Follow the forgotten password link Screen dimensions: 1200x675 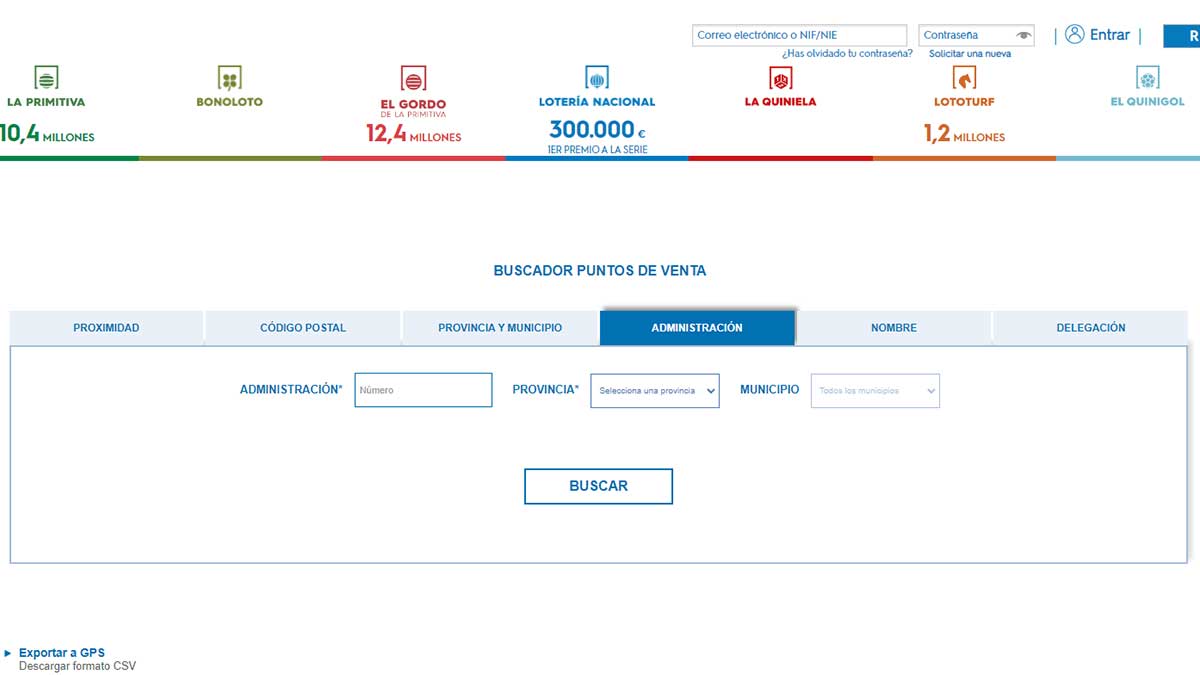pyautogui.click(x=847, y=54)
